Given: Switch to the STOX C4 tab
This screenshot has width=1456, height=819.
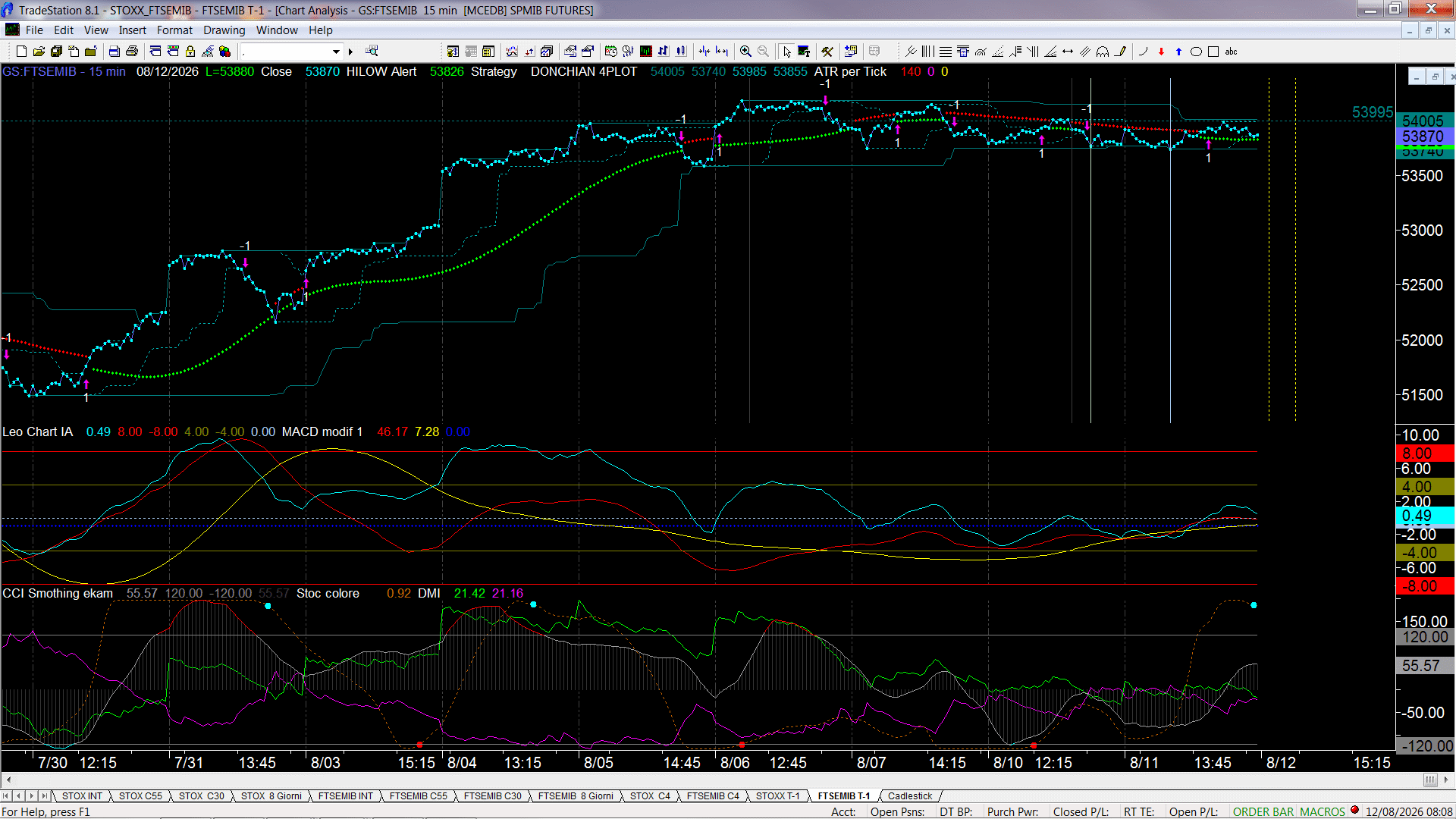Looking at the screenshot, I should (x=650, y=796).
